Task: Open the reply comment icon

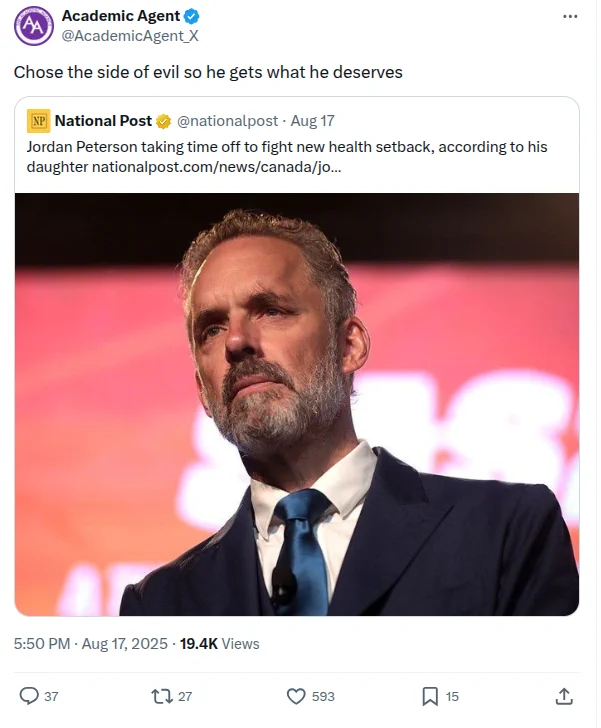Action: [x=29, y=696]
